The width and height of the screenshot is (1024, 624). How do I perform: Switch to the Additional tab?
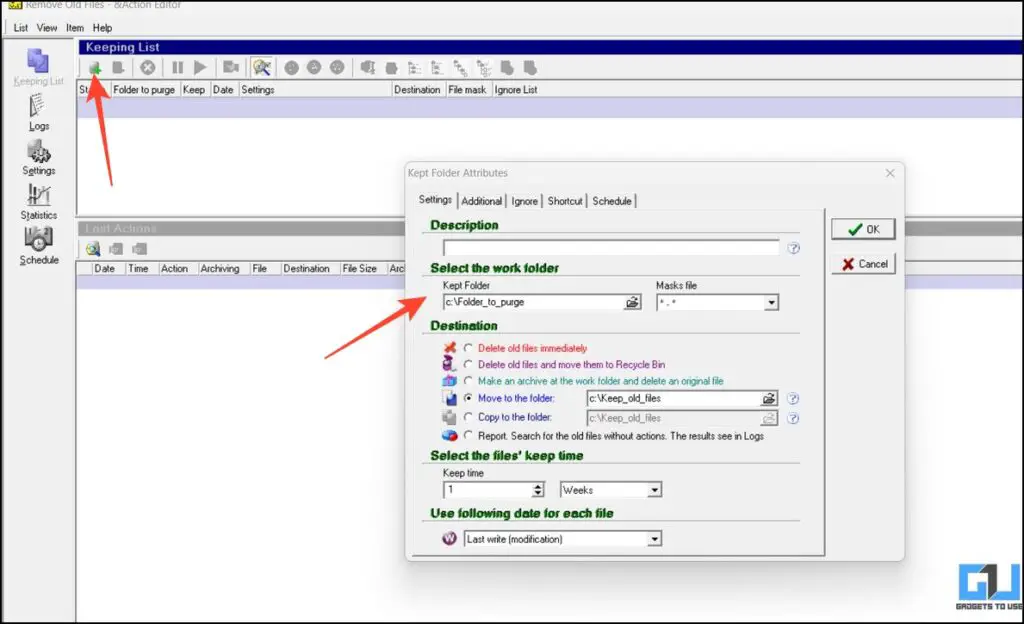481,201
